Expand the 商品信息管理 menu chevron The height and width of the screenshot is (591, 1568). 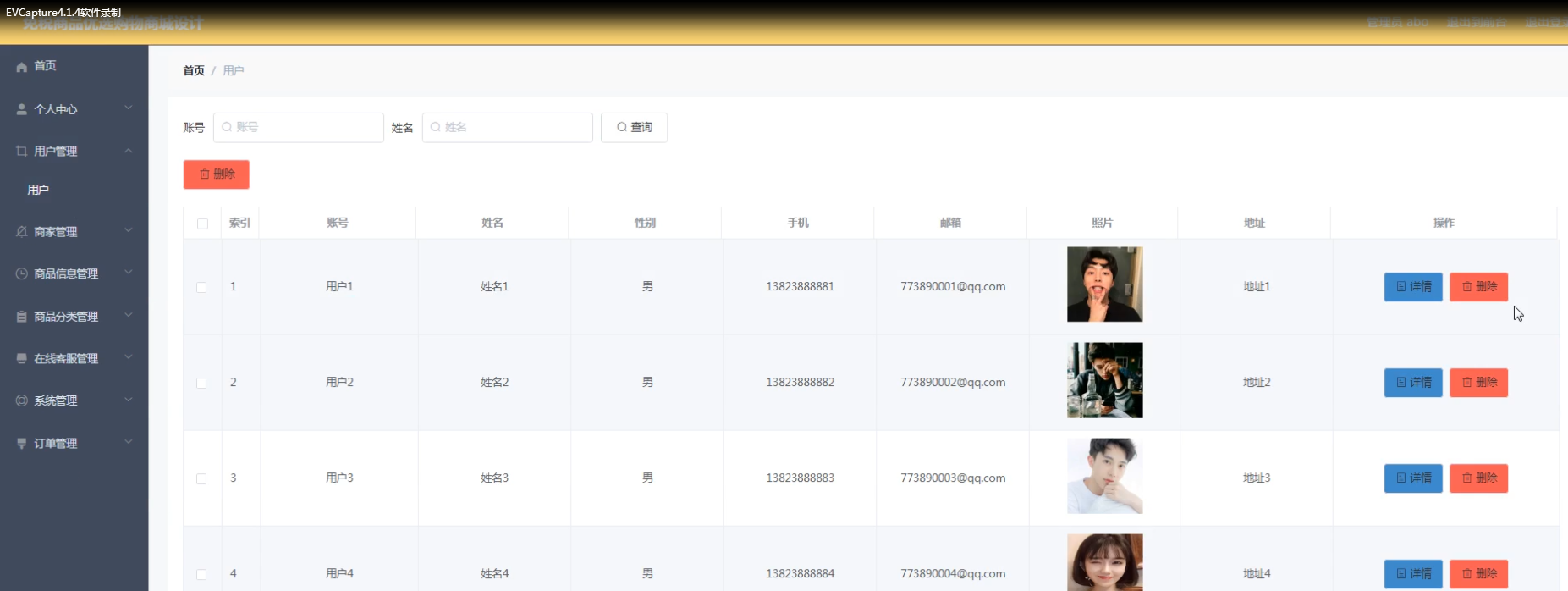[x=129, y=272]
